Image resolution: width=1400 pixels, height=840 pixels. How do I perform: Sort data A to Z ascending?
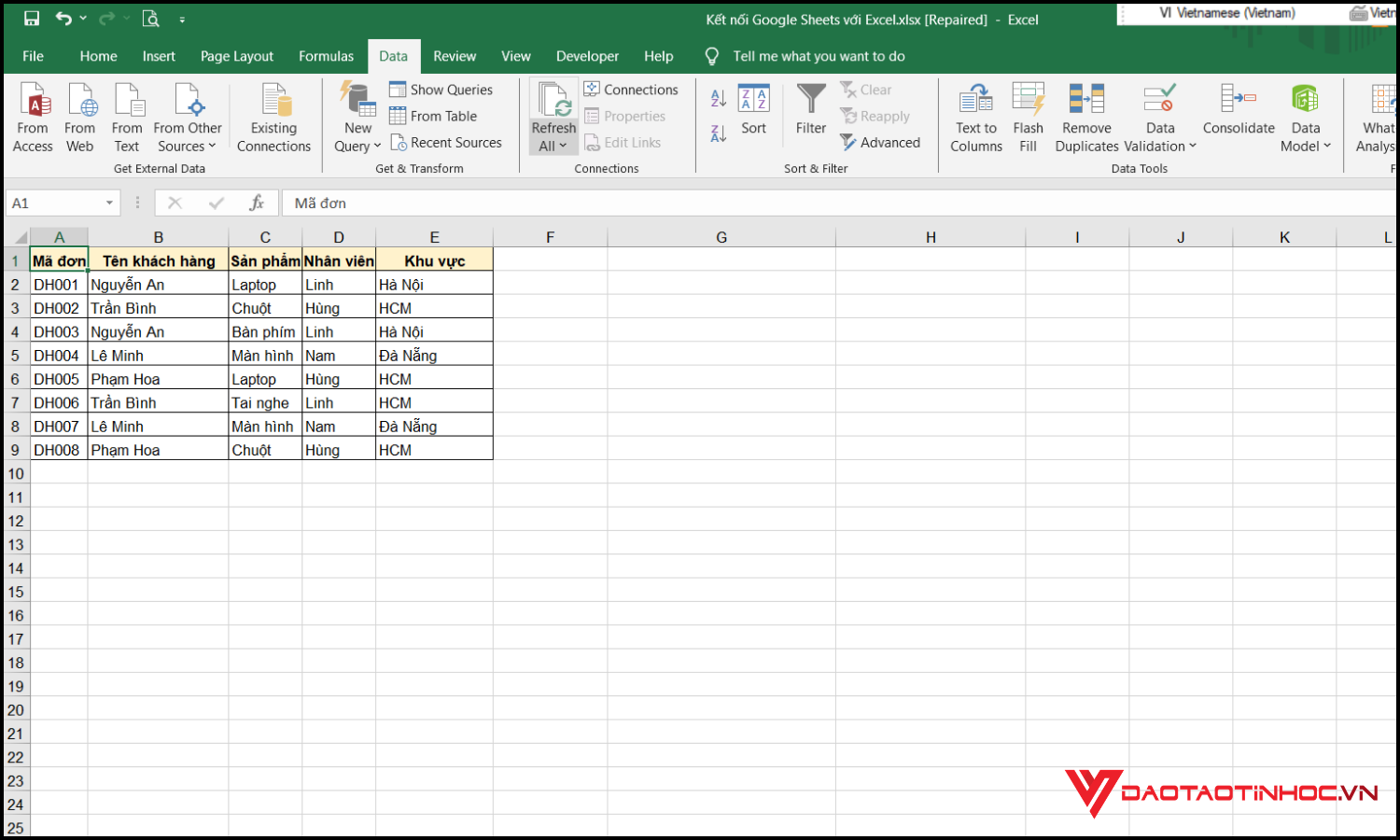(x=717, y=97)
